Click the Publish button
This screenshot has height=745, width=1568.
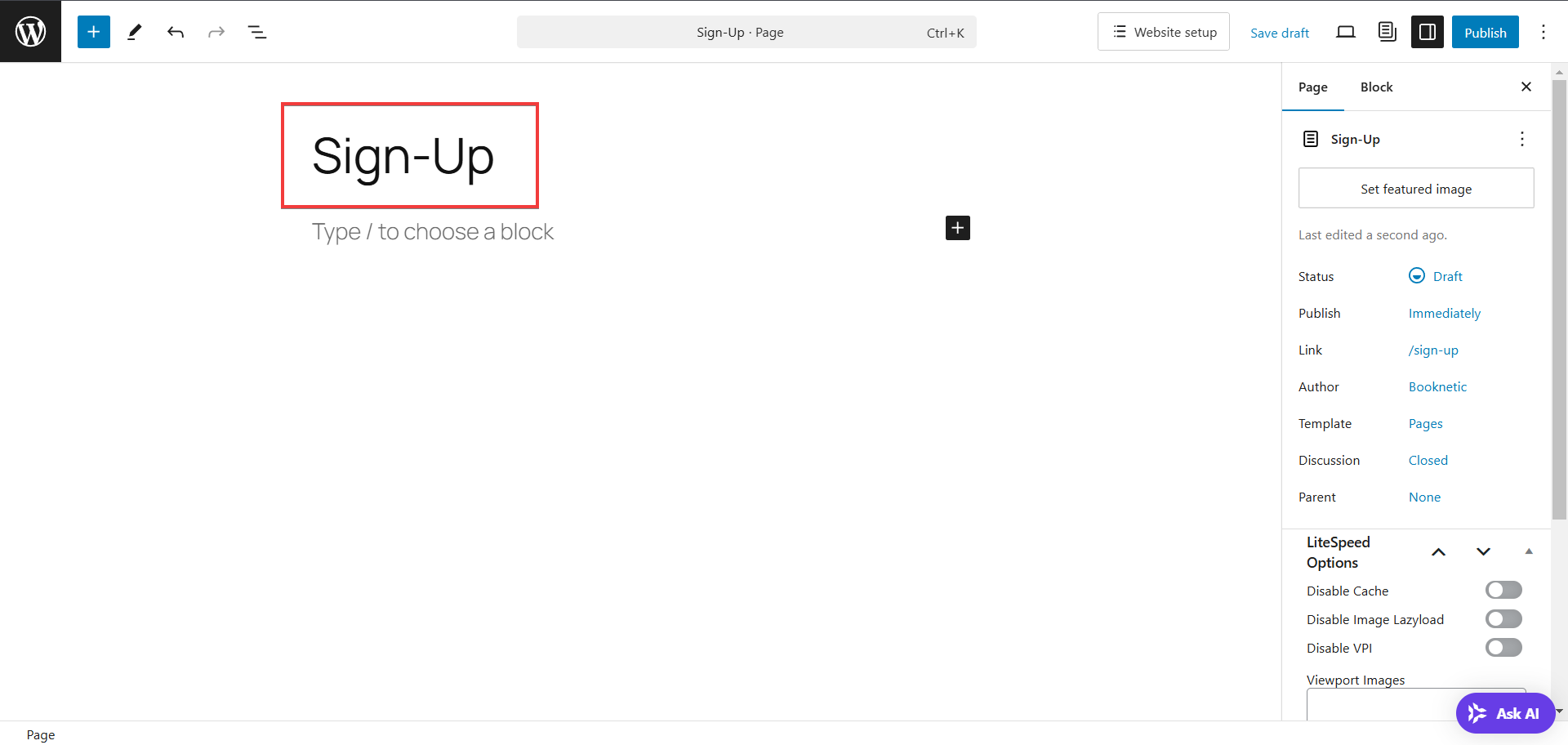[x=1486, y=32]
